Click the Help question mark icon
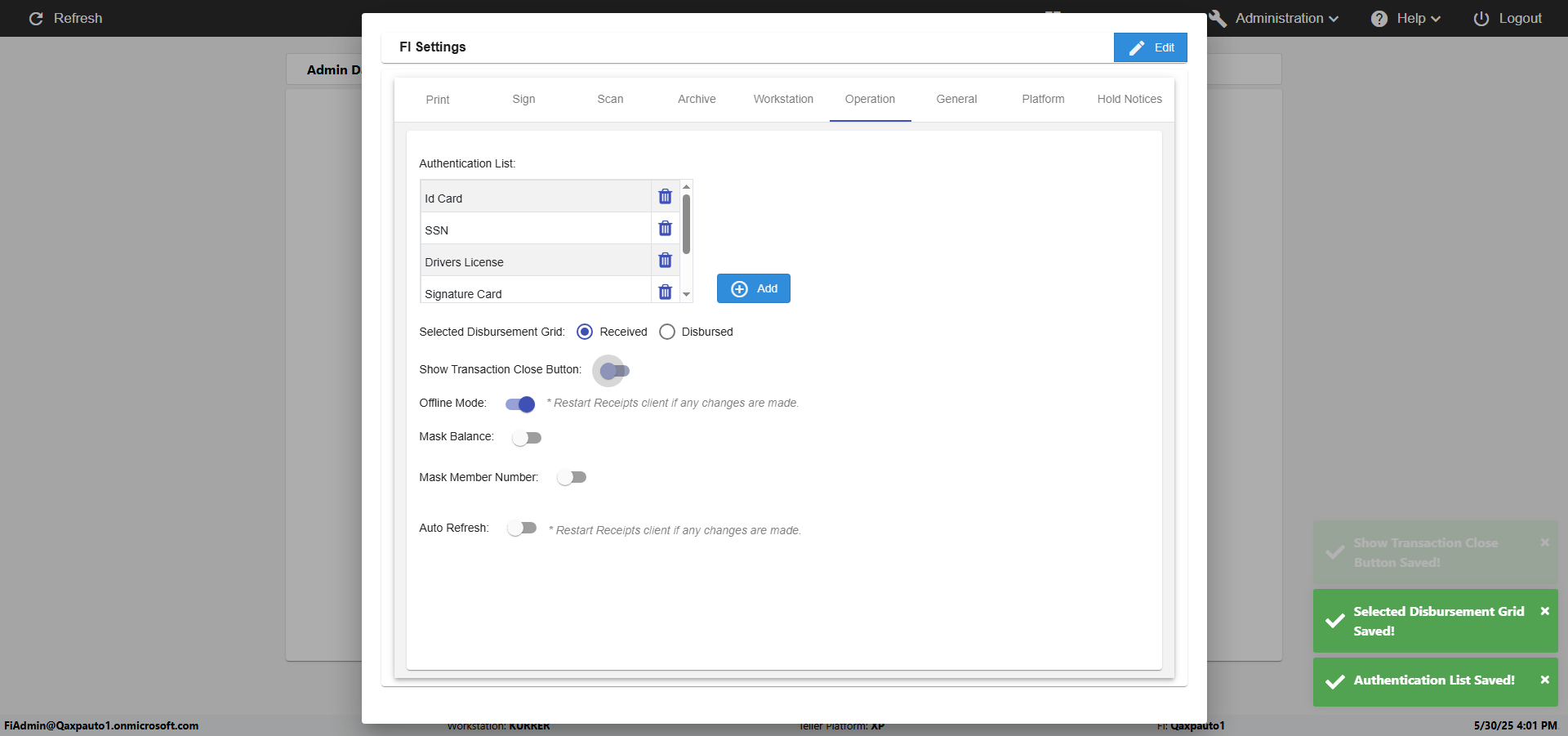The height and width of the screenshot is (736, 1568). point(1379,19)
